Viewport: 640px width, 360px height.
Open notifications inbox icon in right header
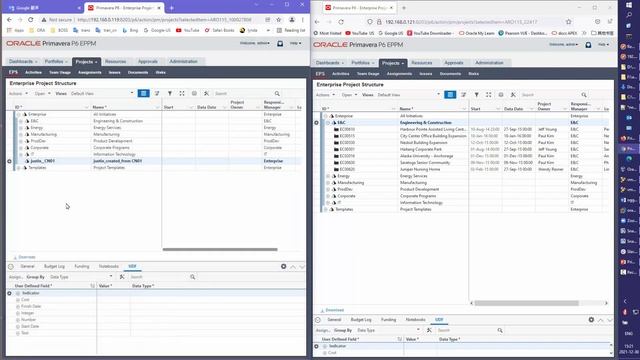(x=588, y=44)
